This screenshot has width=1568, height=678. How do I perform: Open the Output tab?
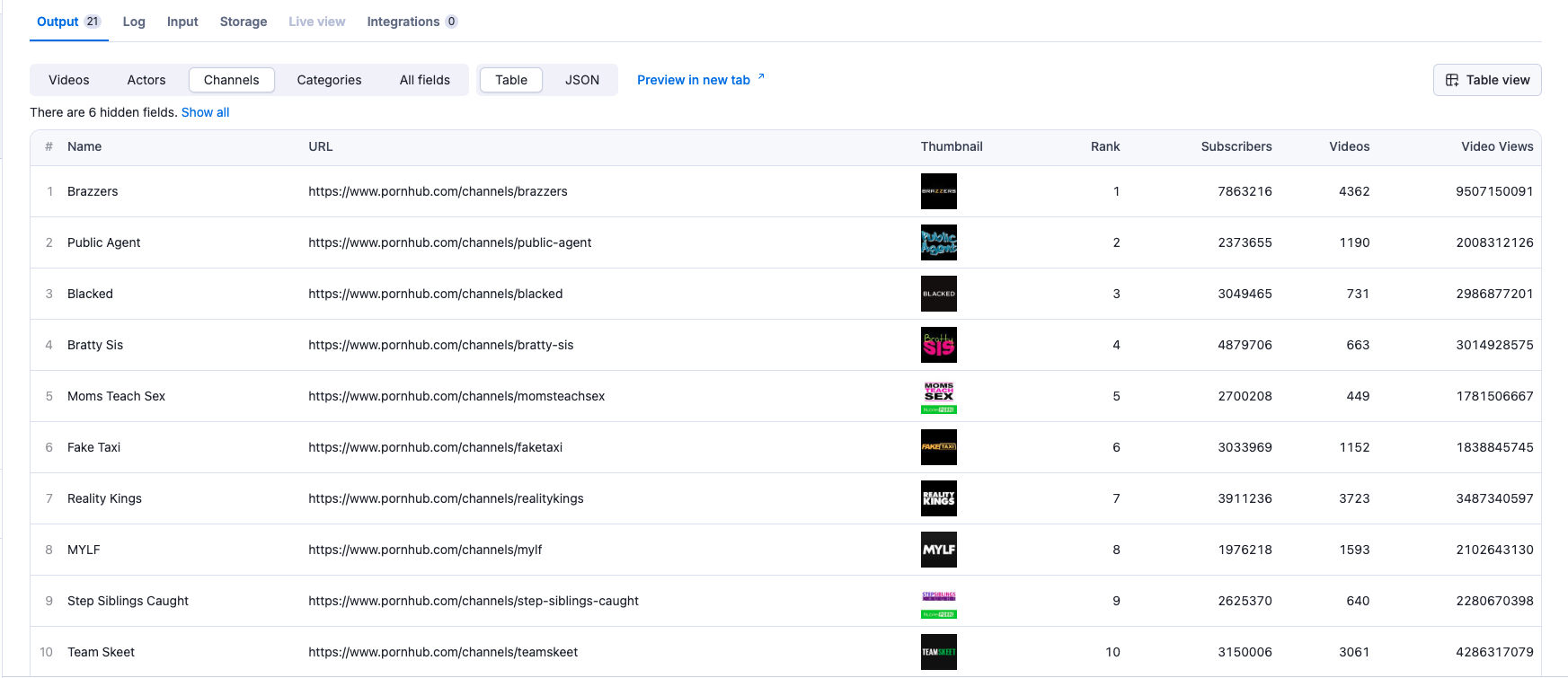(68, 22)
